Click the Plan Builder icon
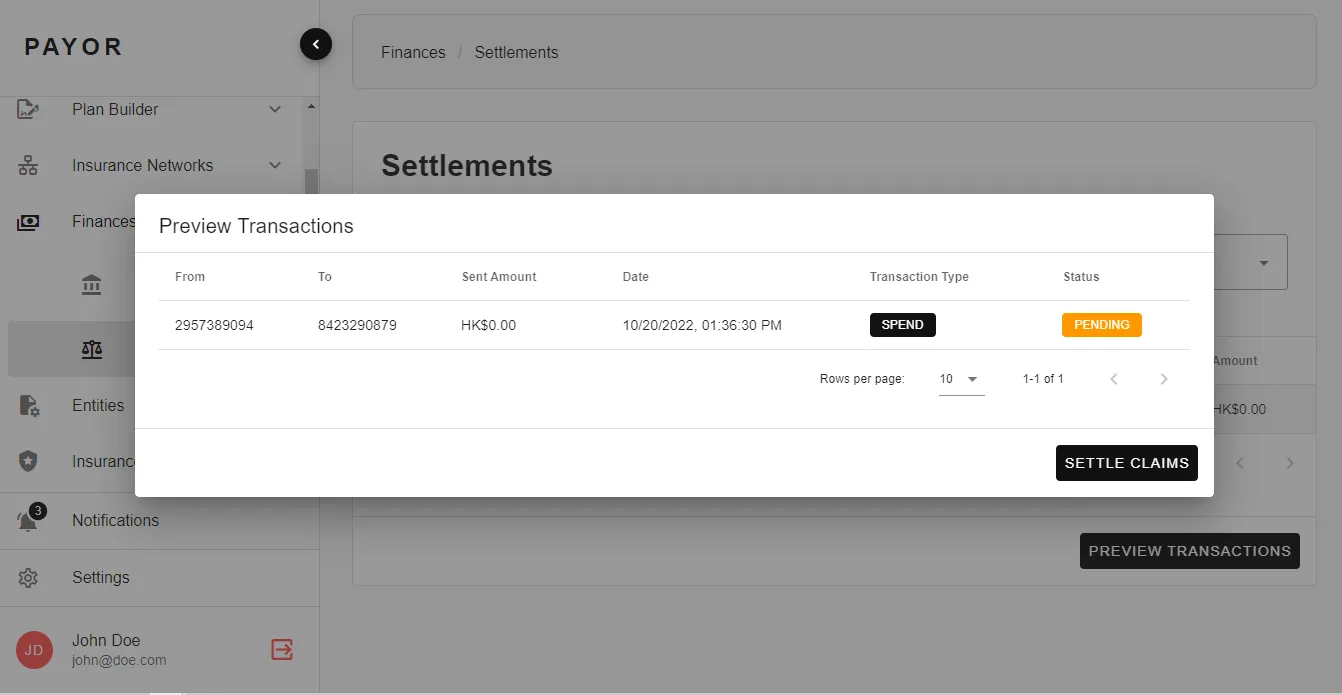 [x=28, y=110]
